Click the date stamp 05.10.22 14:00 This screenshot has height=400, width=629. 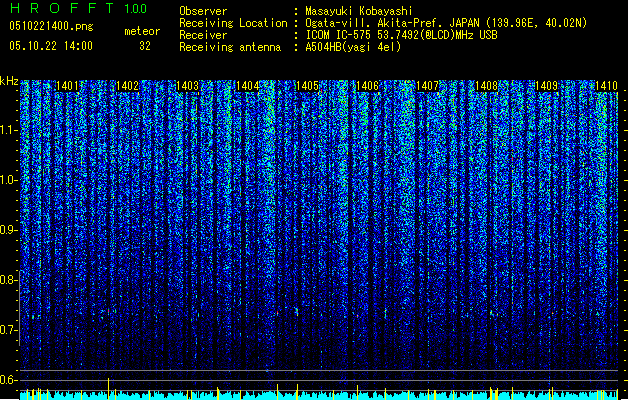click(x=51, y=46)
